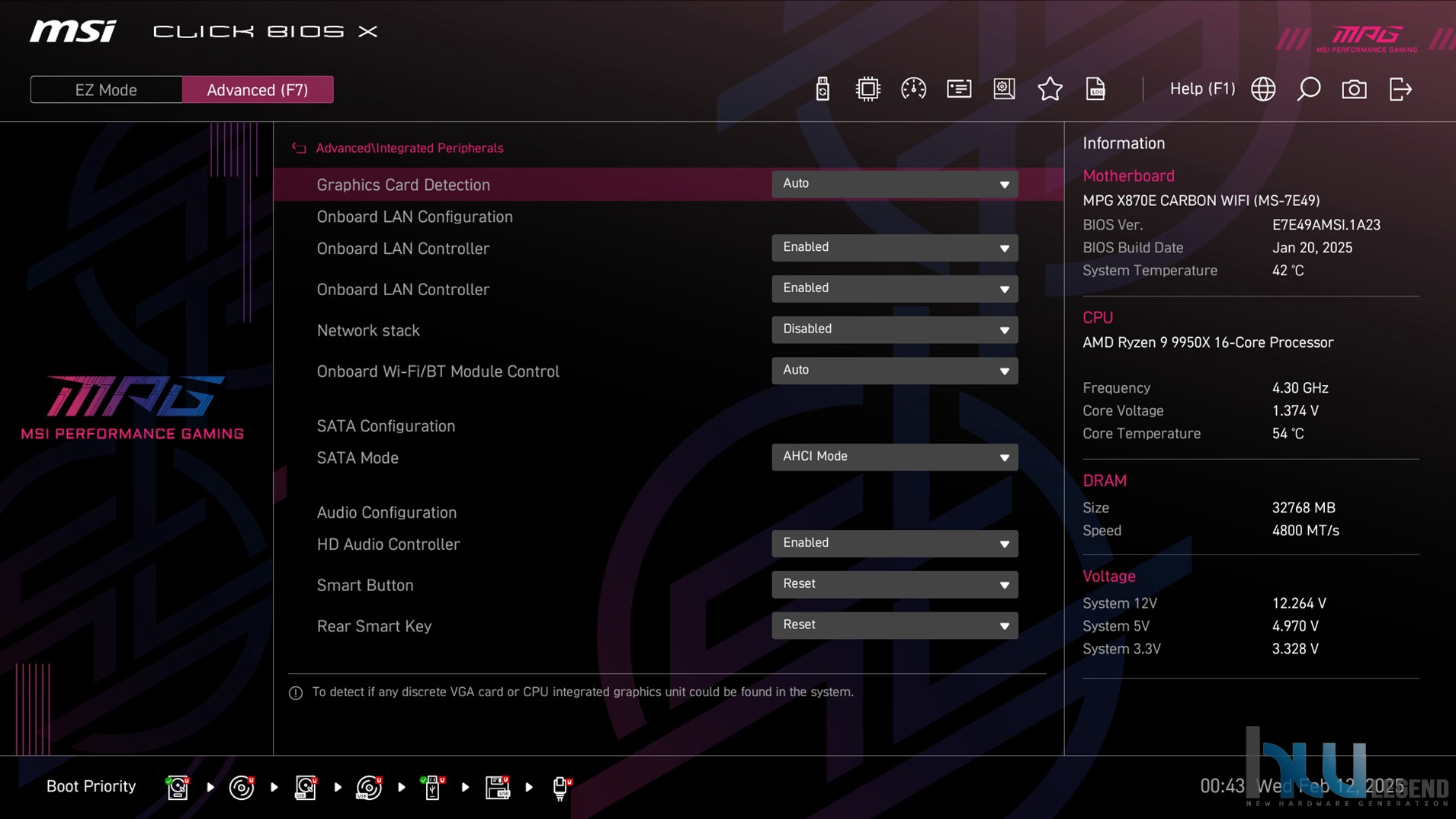Image resolution: width=1456 pixels, height=819 pixels.
Task: Select the Rear Smart Key label
Action: [x=374, y=626]
